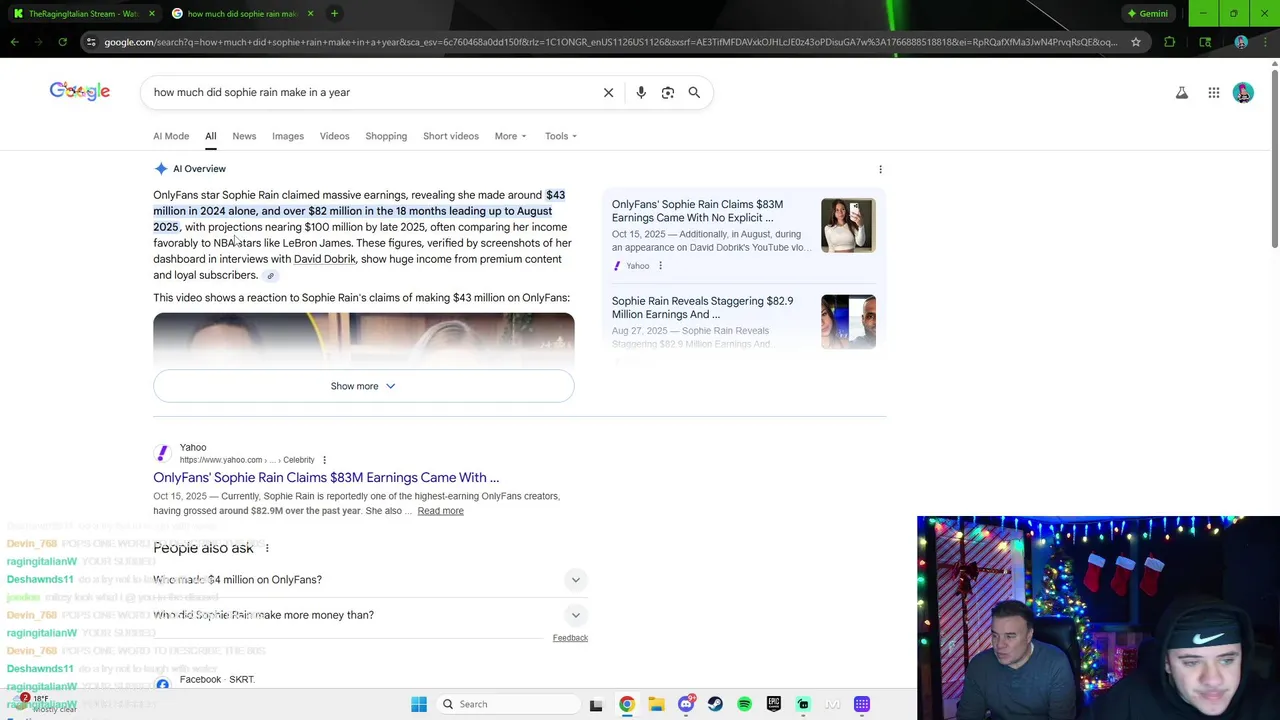Screen dimensions: 1280x720
Task: Open Google account profile avatar
Action: 1243,93
